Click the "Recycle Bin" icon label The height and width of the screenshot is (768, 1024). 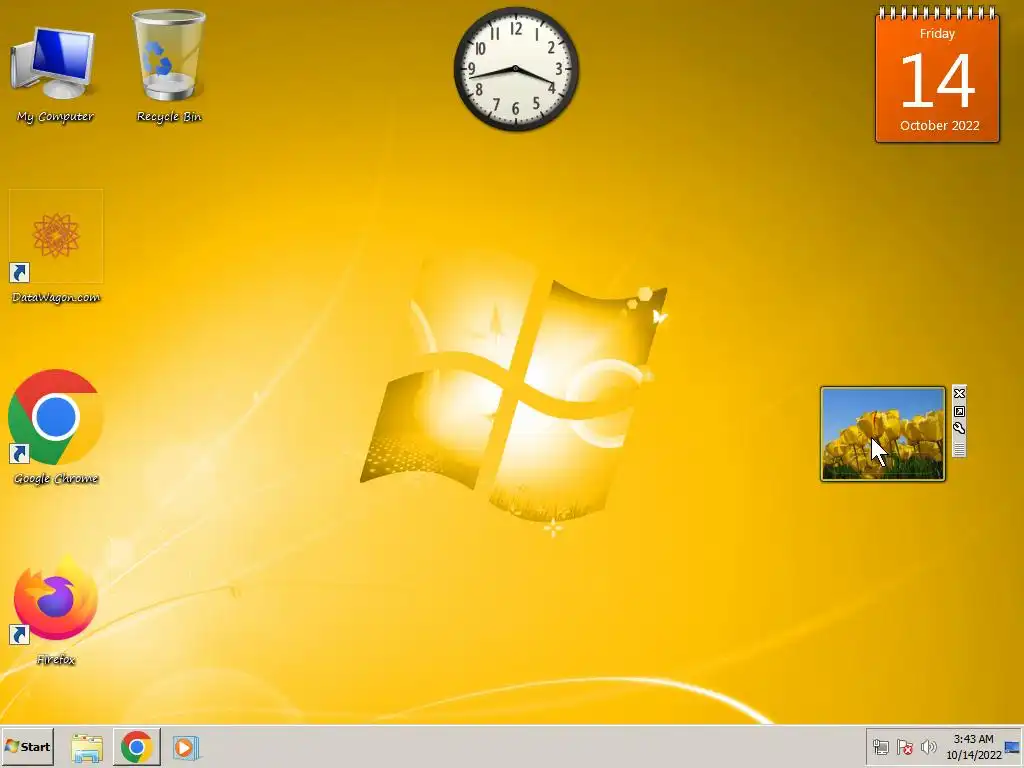[169, 117]
